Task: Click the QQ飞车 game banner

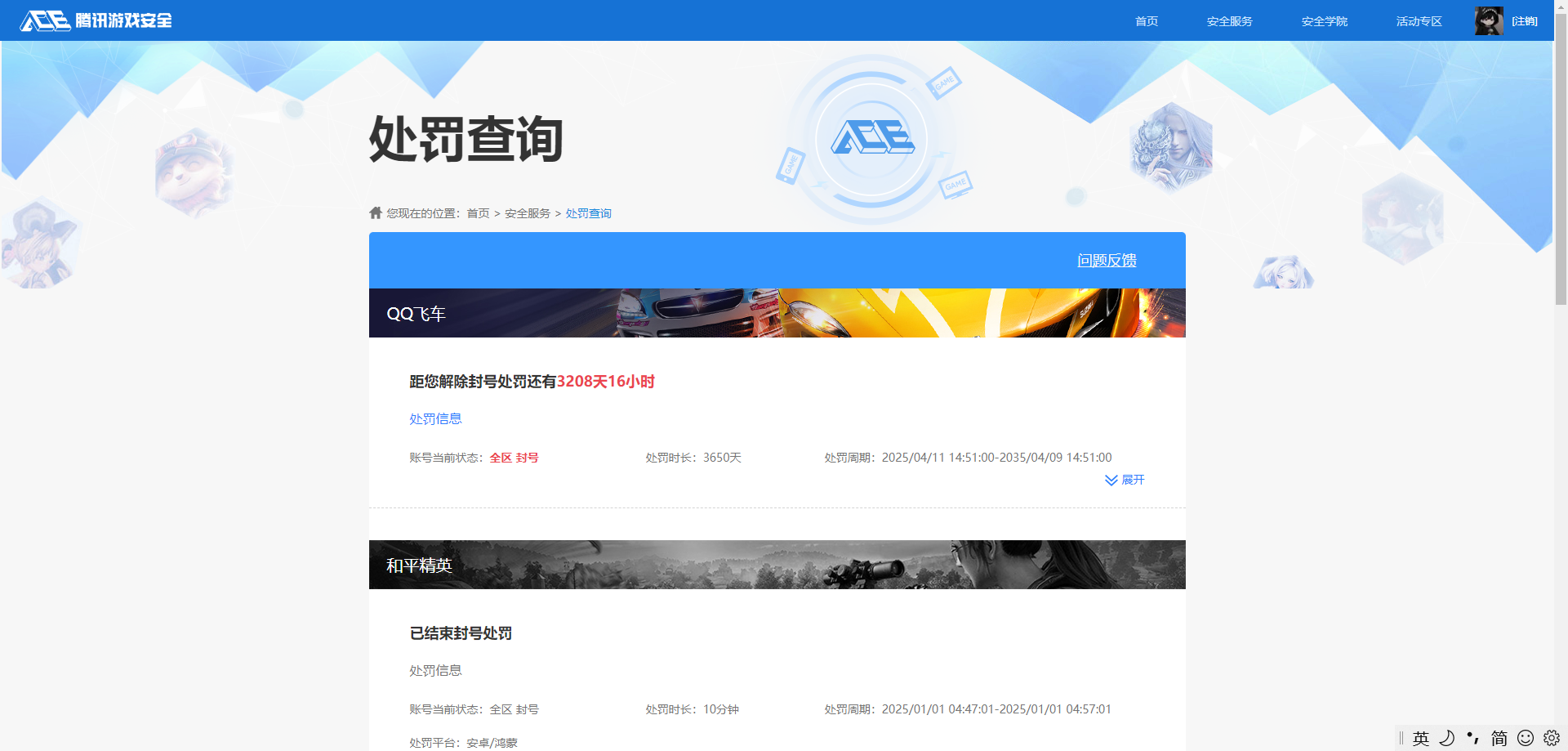Action: click(777, 313)
